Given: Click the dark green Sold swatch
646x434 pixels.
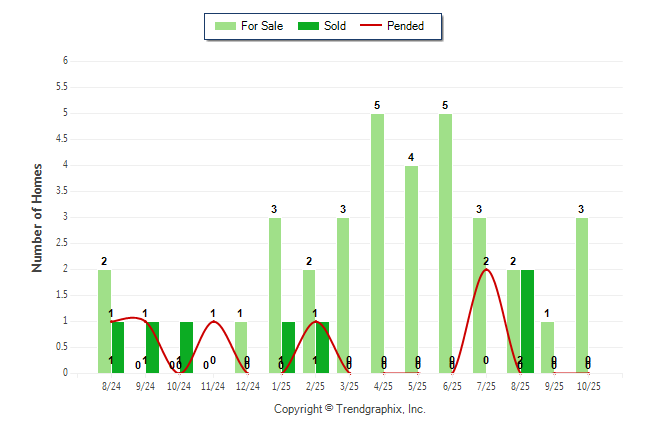Looking at the screenshot, I should coord(308,26).
